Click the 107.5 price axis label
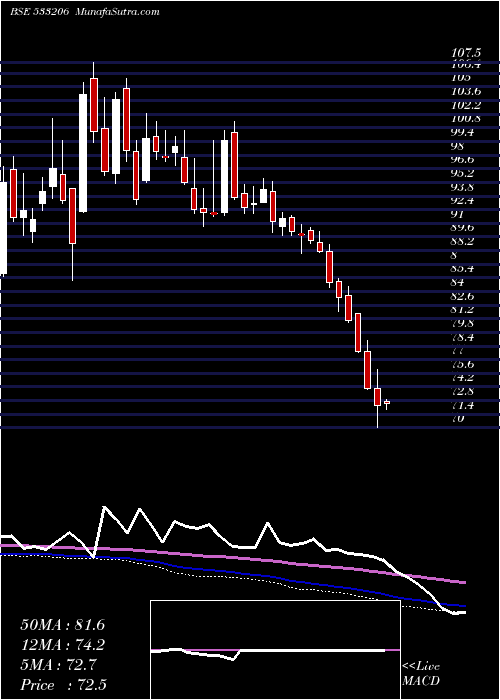Image resolution: width=500 pixels, height=700 pixels. pos(467,53)
